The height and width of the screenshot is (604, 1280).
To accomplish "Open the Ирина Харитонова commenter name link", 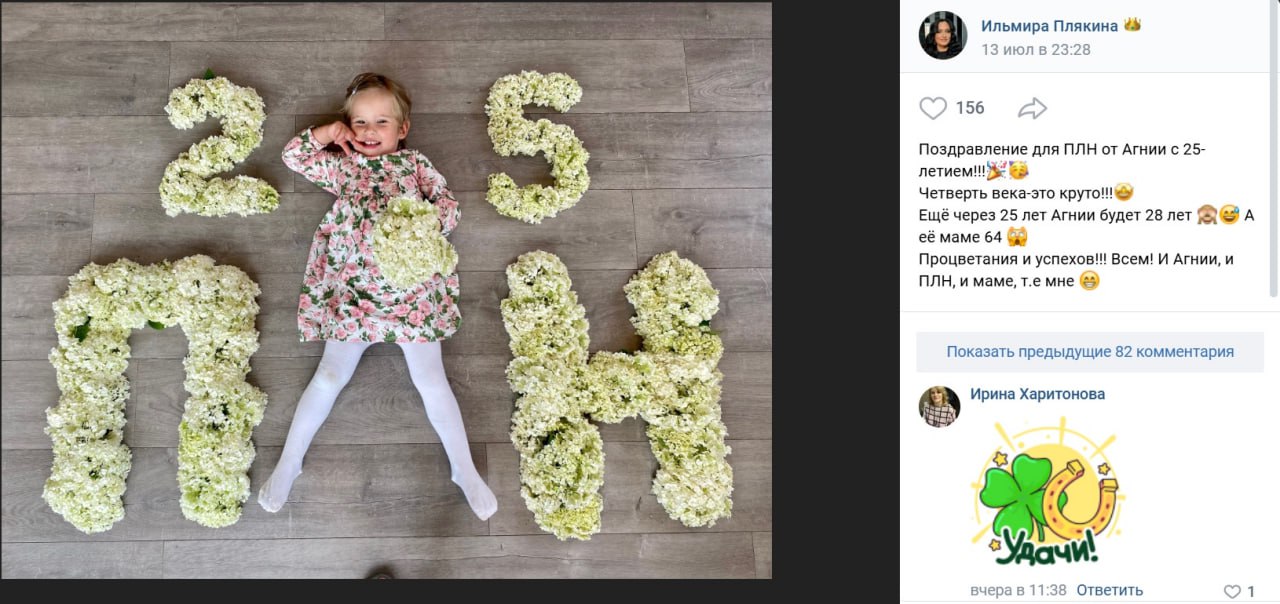I will pyautogui.click(x=1037, y=395).
